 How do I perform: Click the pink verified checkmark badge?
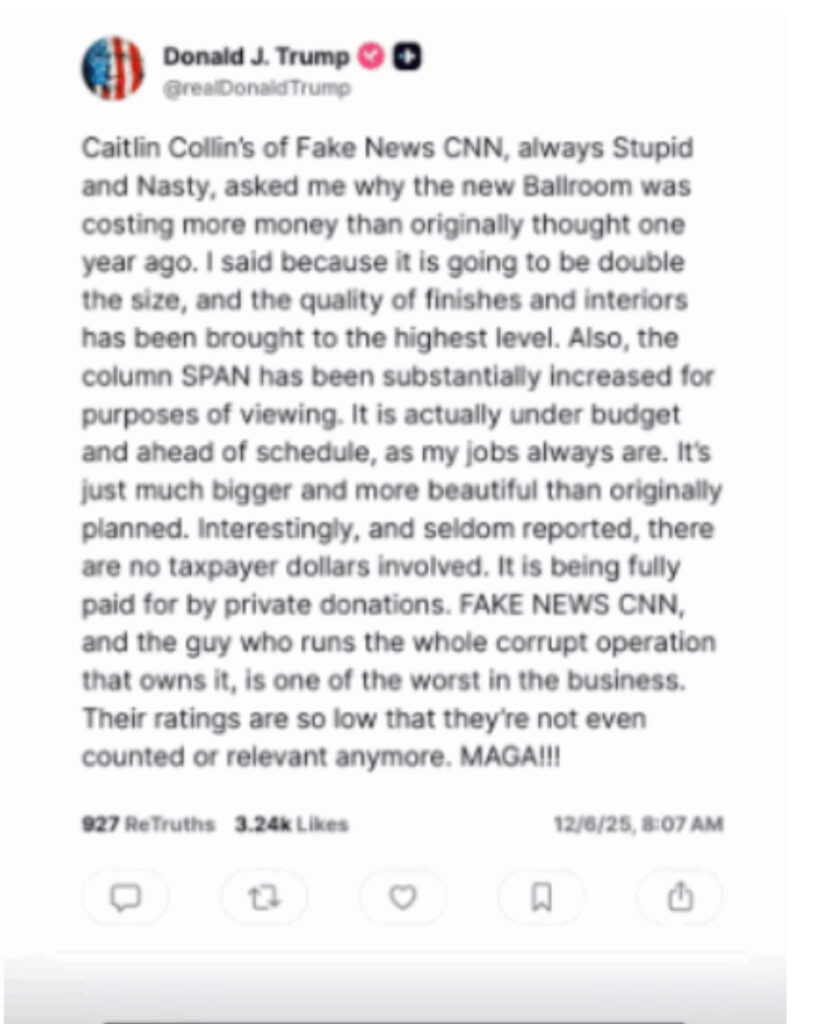pyautogui.click(x=372, y=57)
